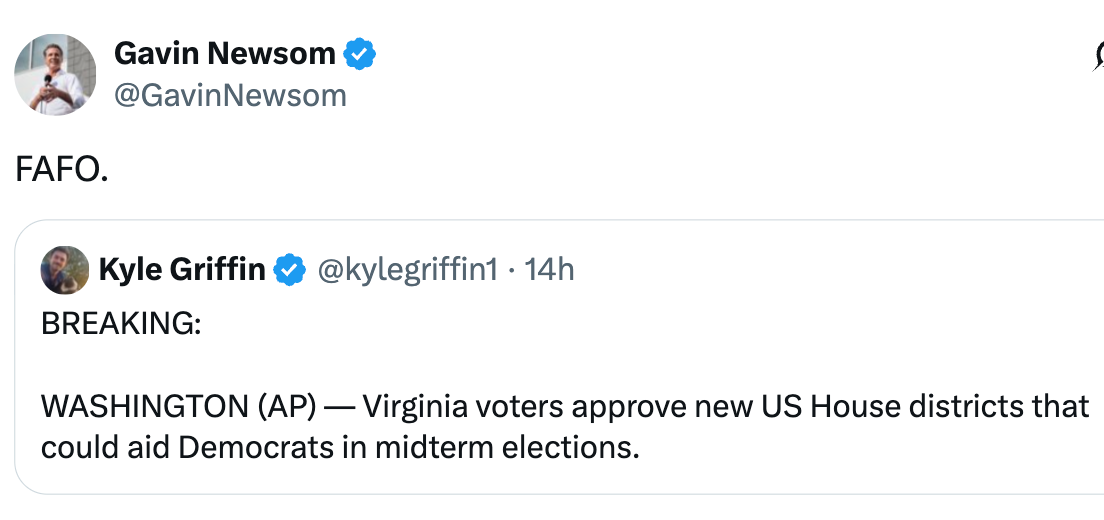The image size is (1104, 520).
Task: Click the midterm elections phrase
Action: point(507,447)
